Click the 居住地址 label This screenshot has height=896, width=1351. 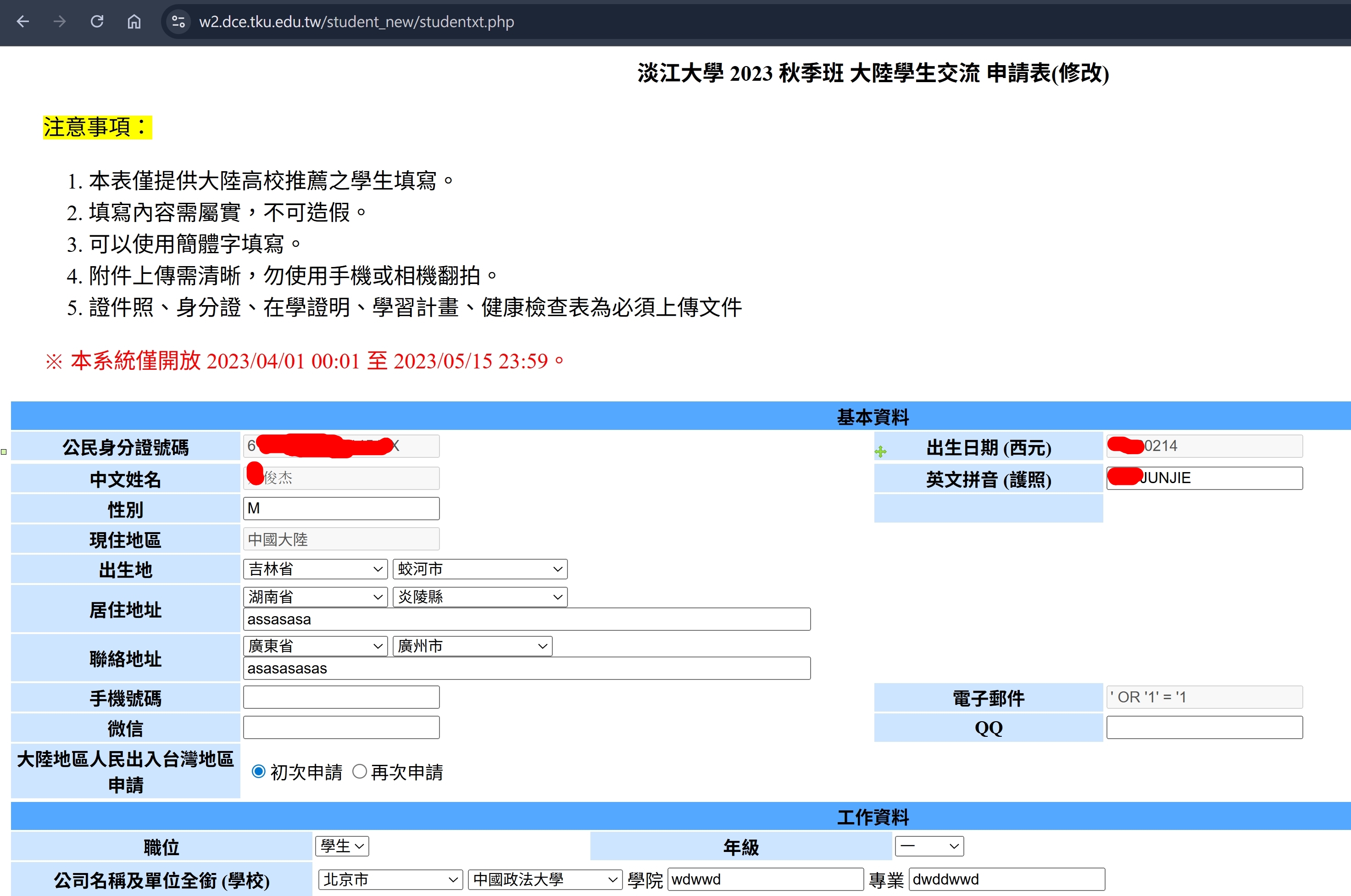125,610
